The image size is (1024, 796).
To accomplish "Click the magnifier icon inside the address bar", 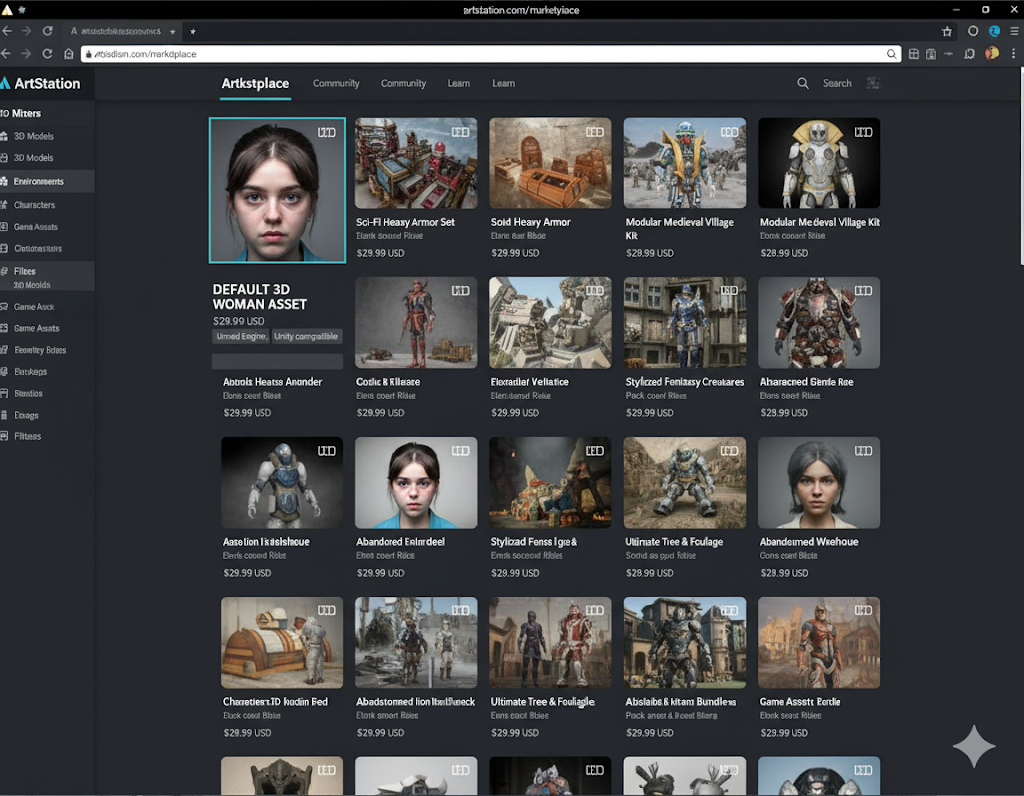I will point(891,54).
